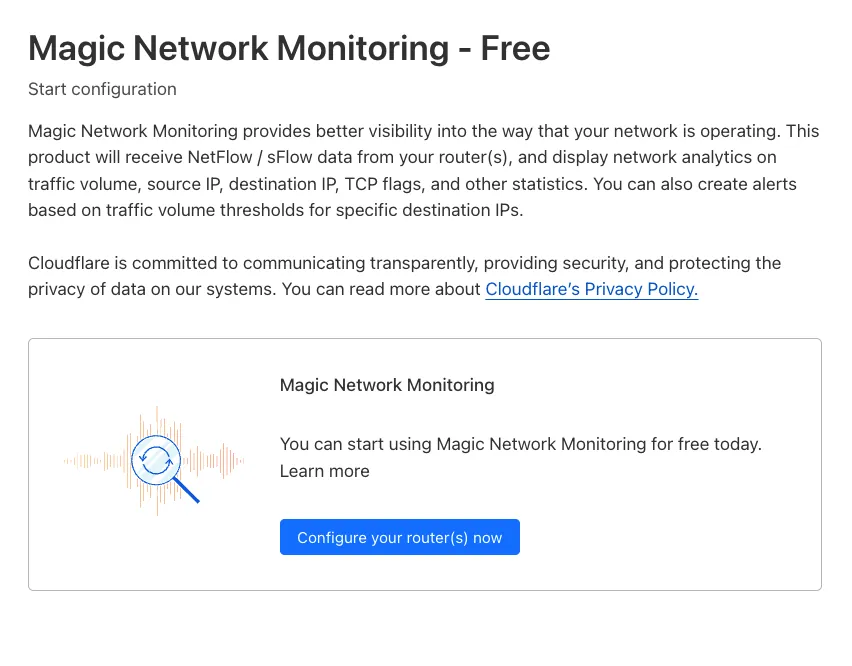This screenshot has height=666, width=852.
Task: Click the NetFlow description paragraph
Action: coord(420,170)
